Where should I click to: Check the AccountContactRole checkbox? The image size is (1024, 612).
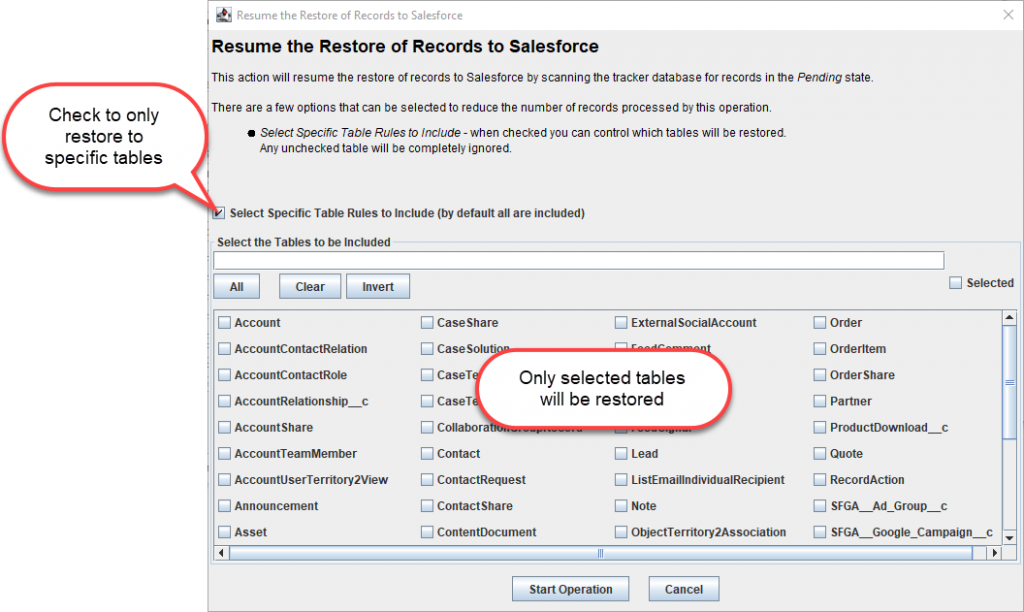click(x=225, y=375)
